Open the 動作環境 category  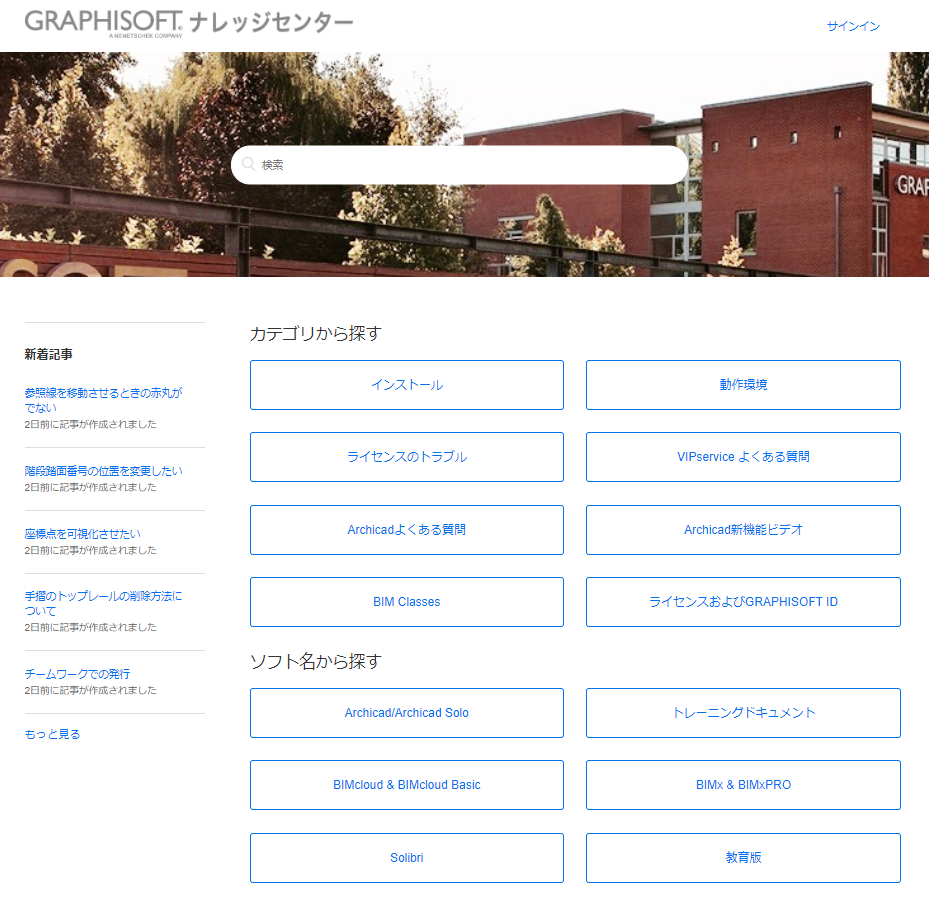(744, 385)
